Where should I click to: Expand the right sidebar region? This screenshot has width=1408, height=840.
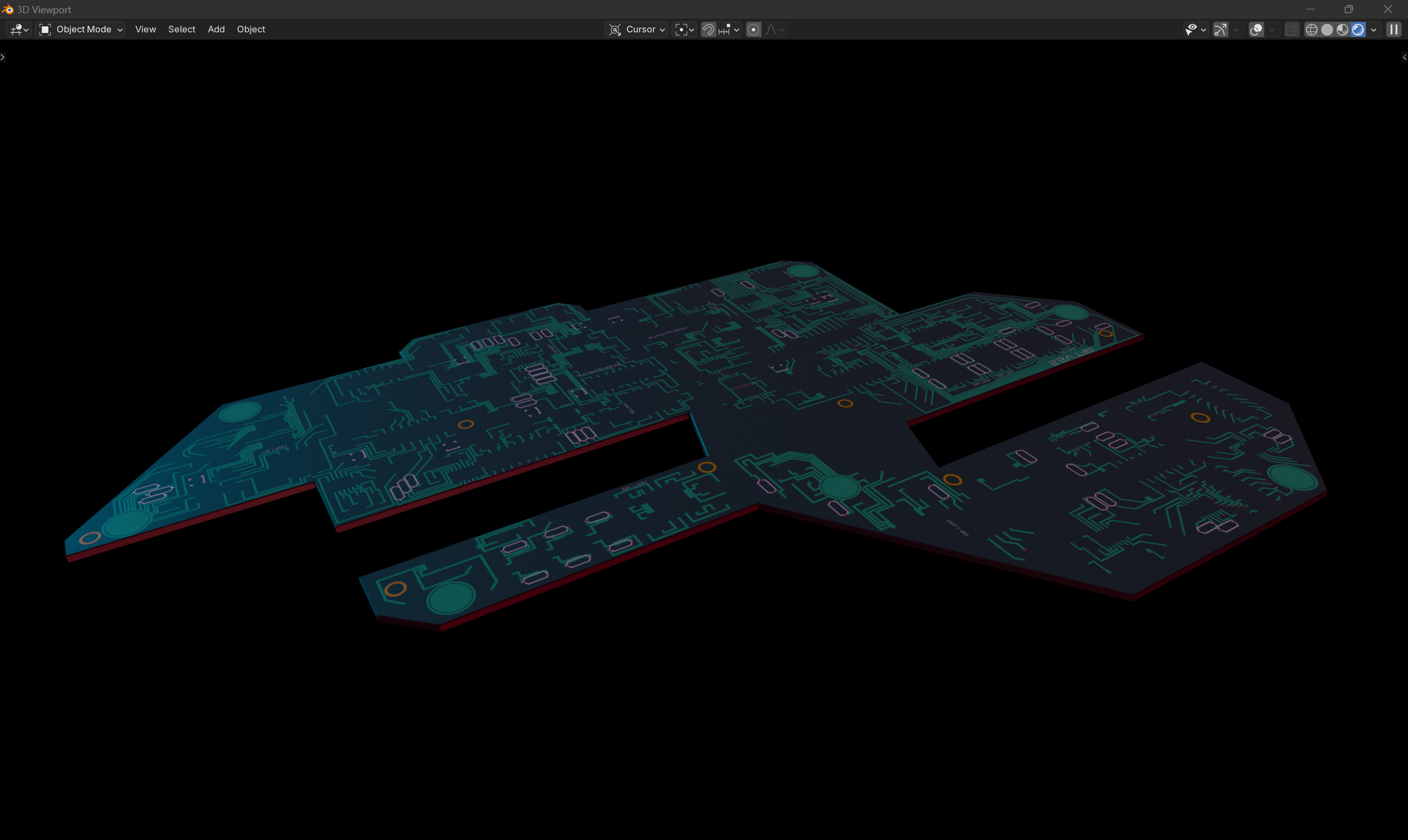click(1405, 57)
